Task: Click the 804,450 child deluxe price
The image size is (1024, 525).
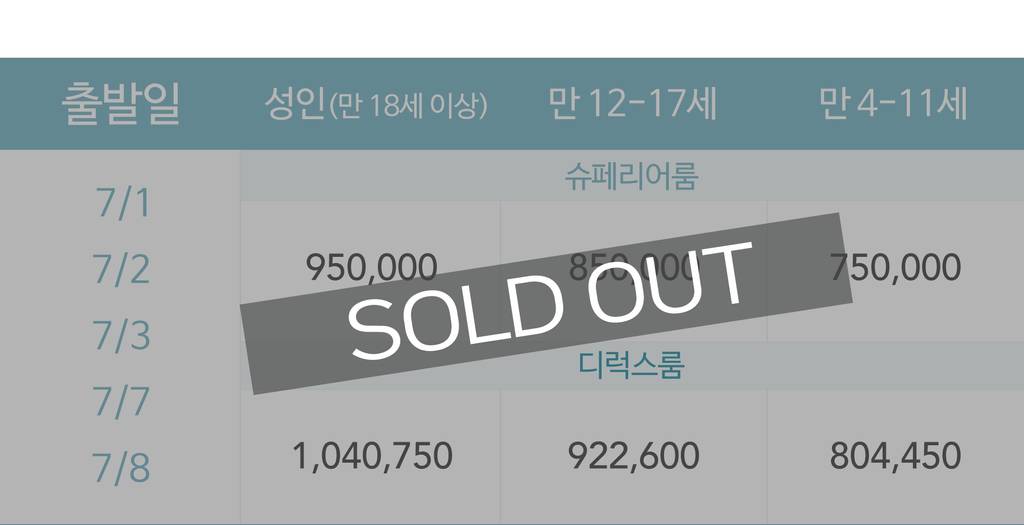Action: point(895,456)
